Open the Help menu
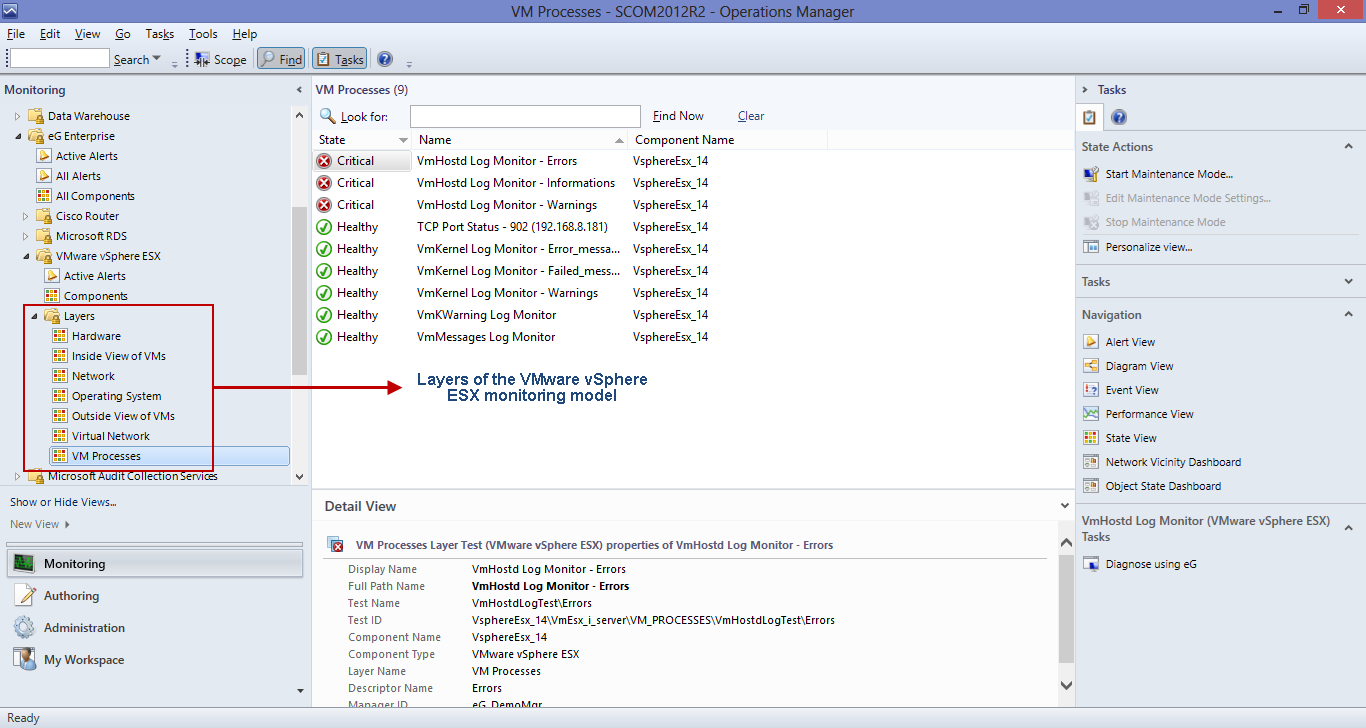 pyautogui.click(x=245, y=34)
